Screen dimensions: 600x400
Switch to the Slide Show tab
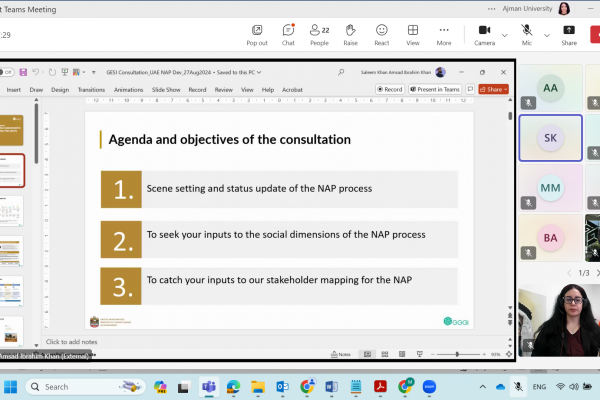click(x=166, y=89)
